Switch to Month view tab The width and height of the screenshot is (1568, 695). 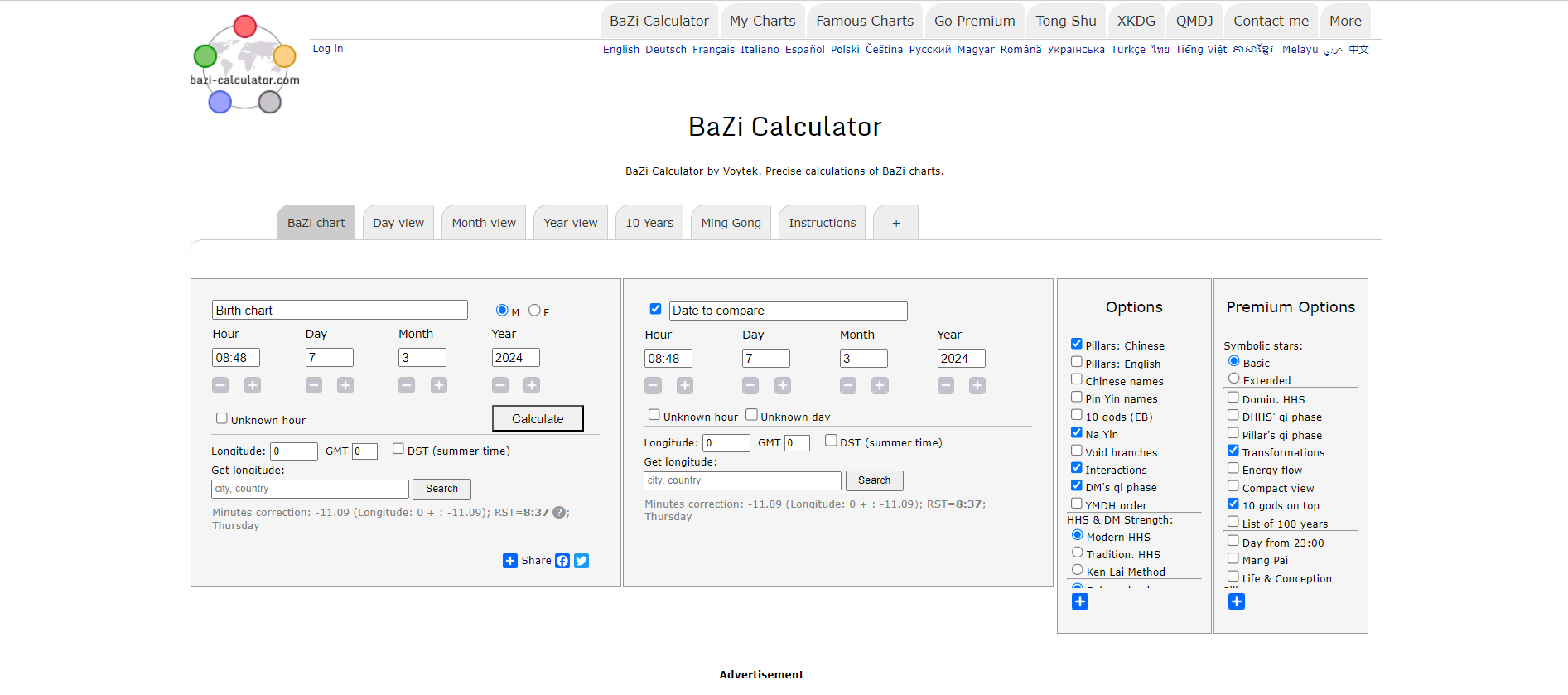point(484,223)
